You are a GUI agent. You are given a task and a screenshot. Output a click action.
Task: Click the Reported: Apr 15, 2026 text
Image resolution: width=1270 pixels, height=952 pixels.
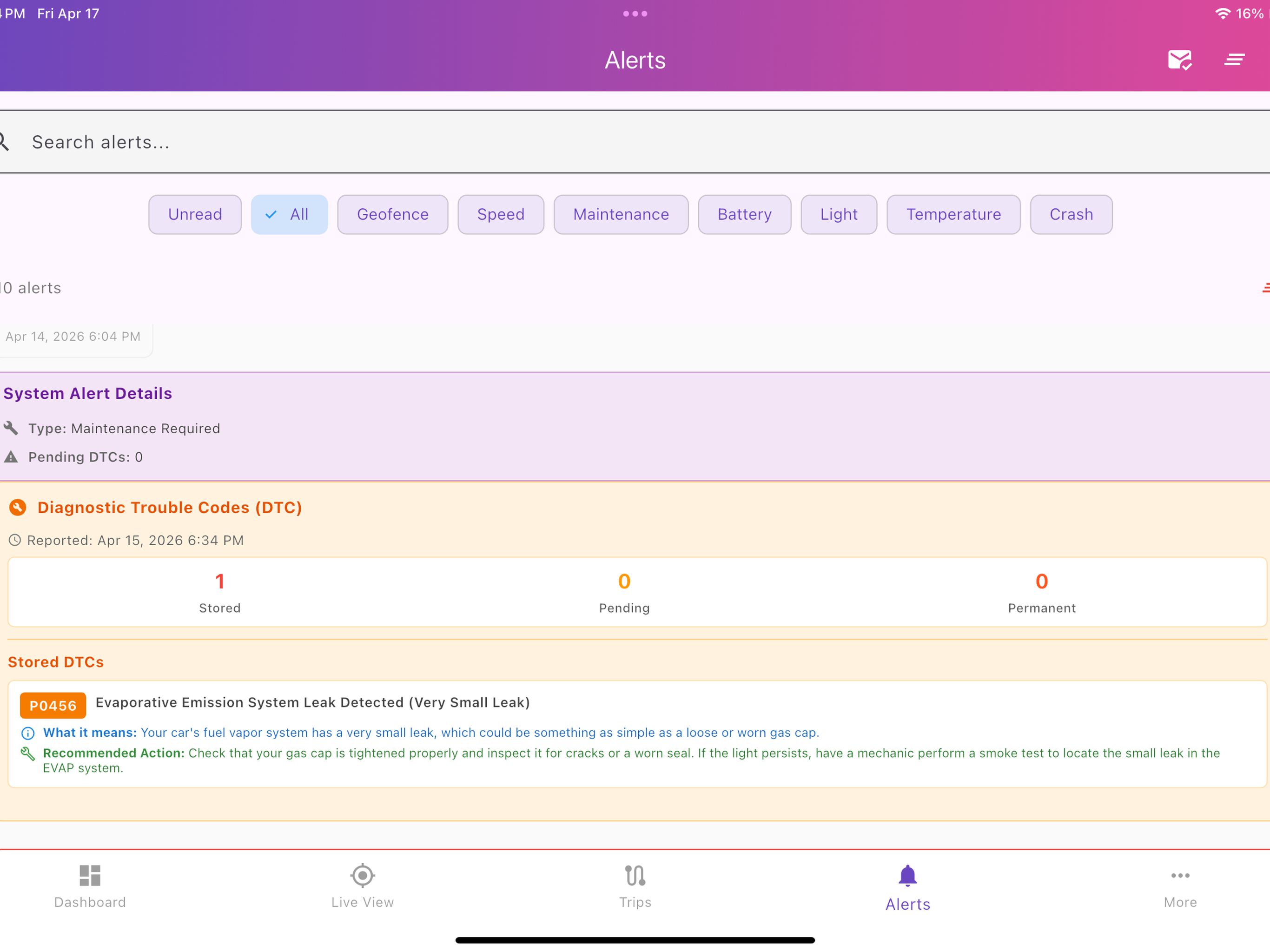pyautogui.click(x=135, y=540)
